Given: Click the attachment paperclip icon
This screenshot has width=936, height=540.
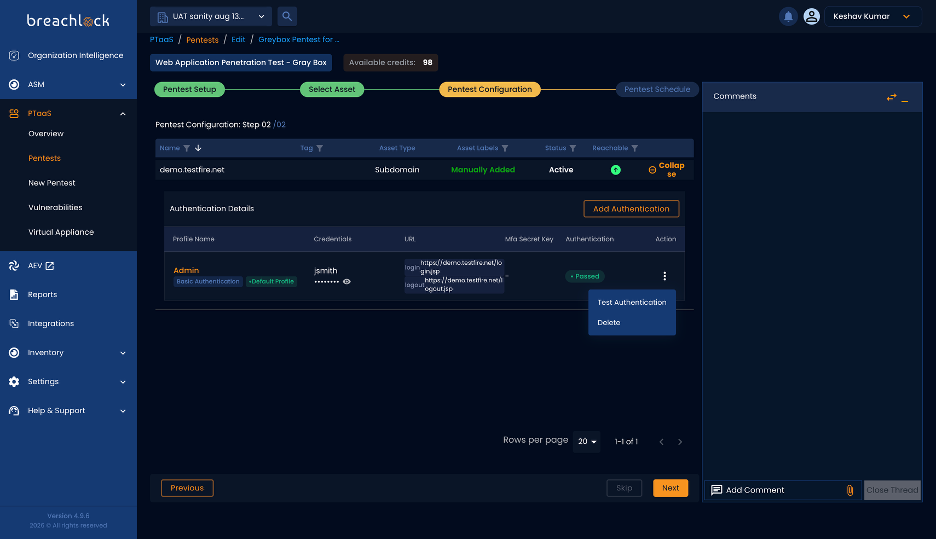Looking at the screenshot, I should [x=850, y=490].
